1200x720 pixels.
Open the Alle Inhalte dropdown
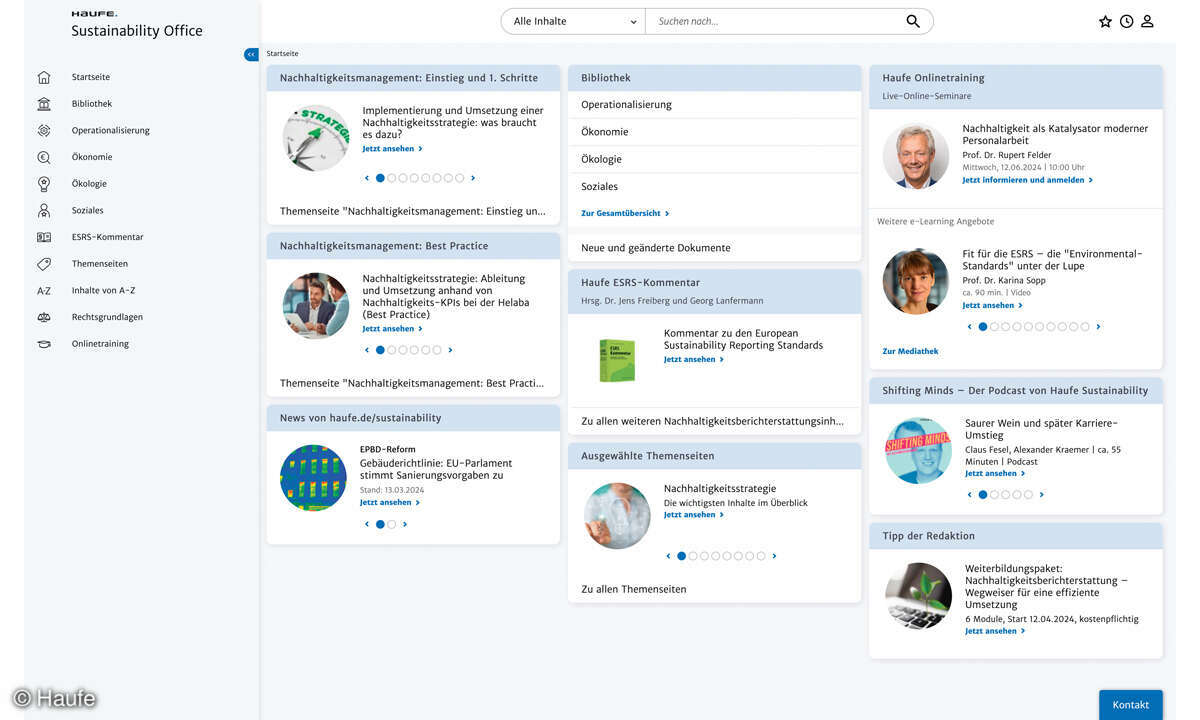pyautogui.click(x=574, y=21)
